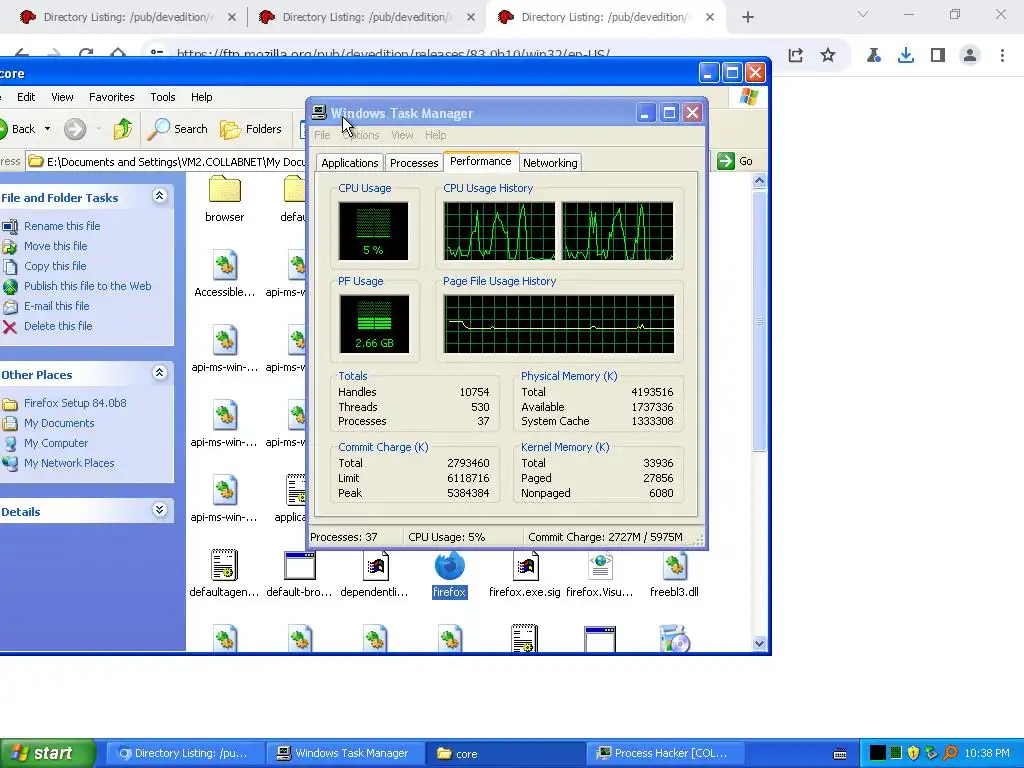1024x768 pixels.
Task: Click Publish this file to the Web
Action: point(88,286)
